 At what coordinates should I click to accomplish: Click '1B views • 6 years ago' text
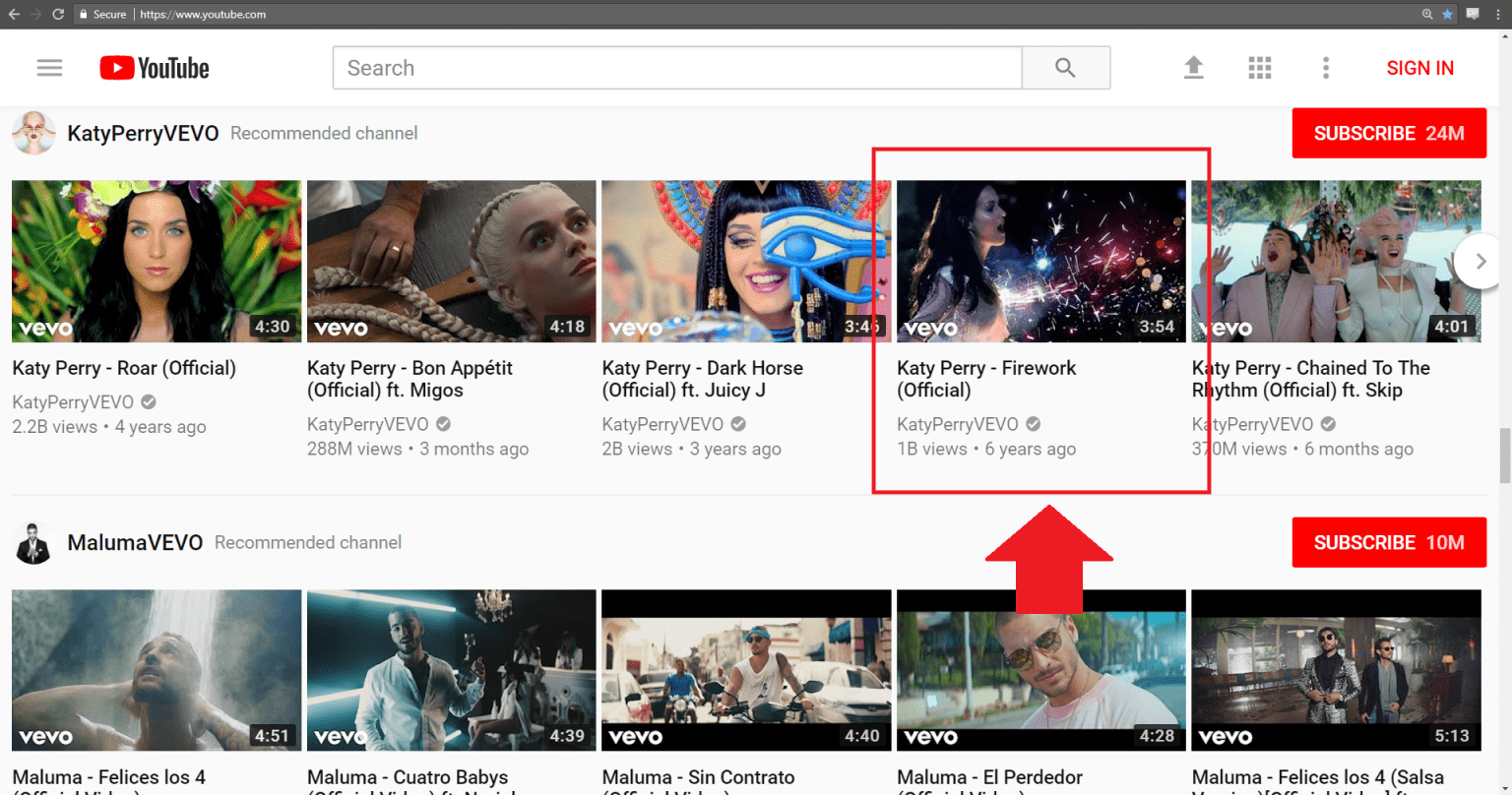tap(986, 449)
